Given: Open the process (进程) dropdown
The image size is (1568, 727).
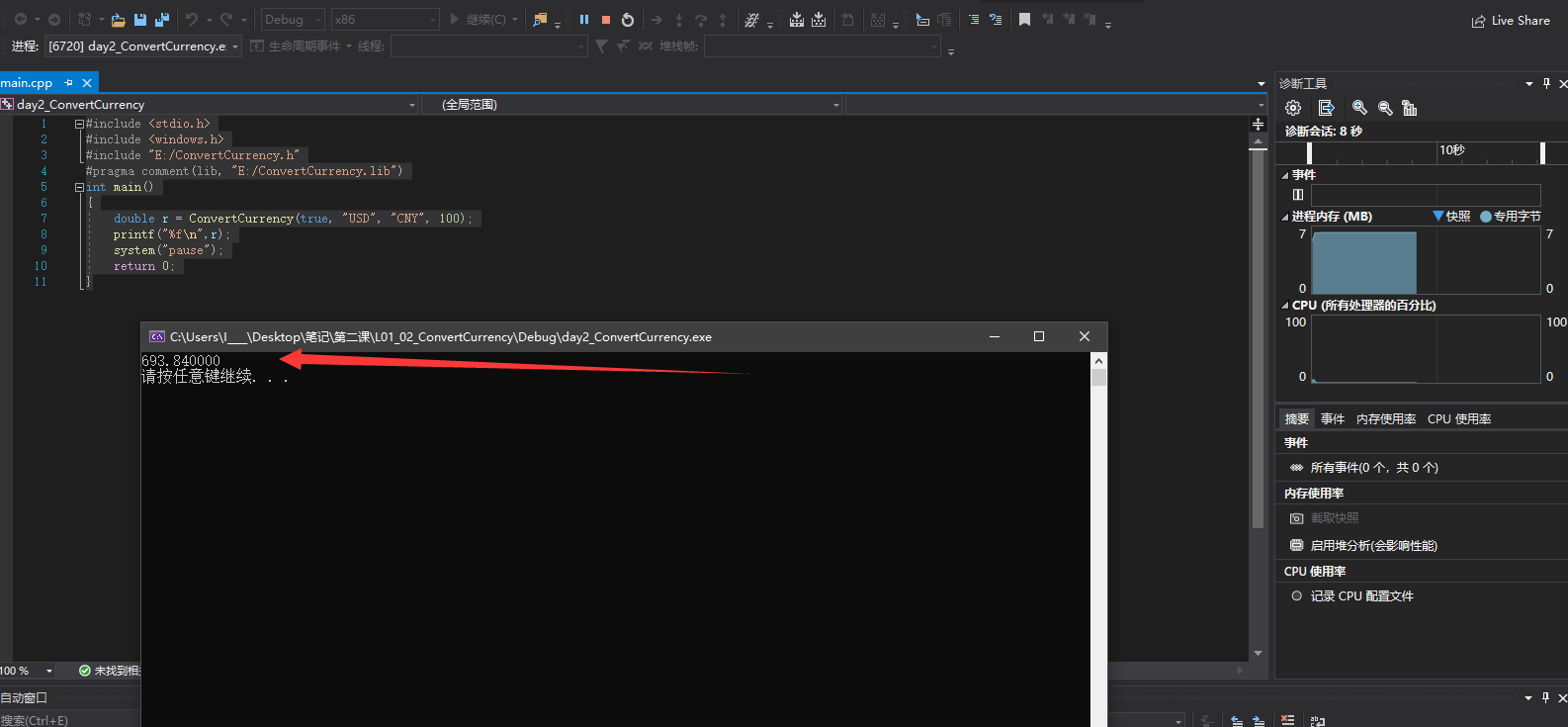Looking at the screenshot, I should coord(143,46).
